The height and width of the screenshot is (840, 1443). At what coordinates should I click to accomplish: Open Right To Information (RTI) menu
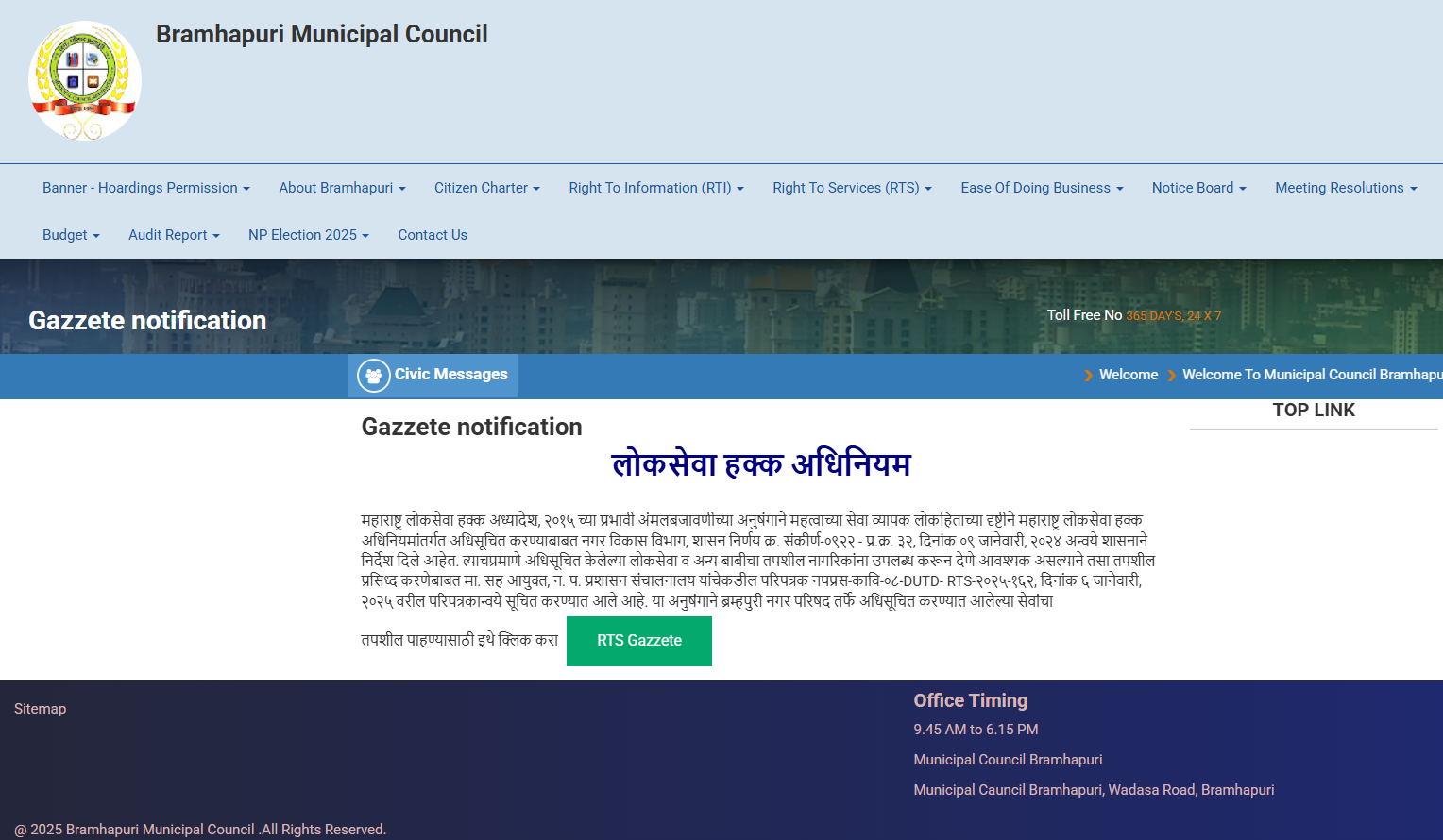click(x=655, y=188)
